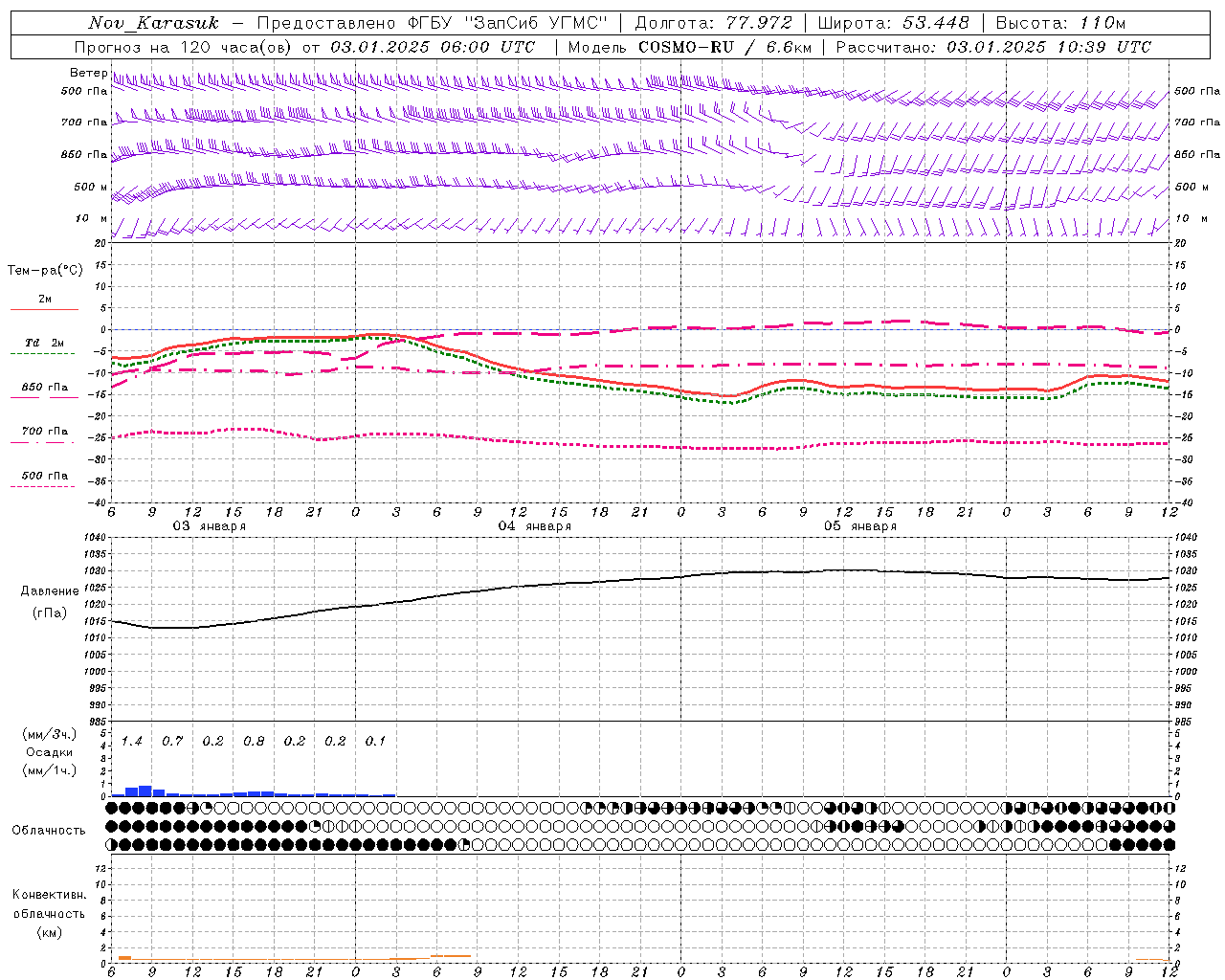Click the "Конвективн." convective cloud label
Viewport: 1225px width, 980px height.
point(50,895)
